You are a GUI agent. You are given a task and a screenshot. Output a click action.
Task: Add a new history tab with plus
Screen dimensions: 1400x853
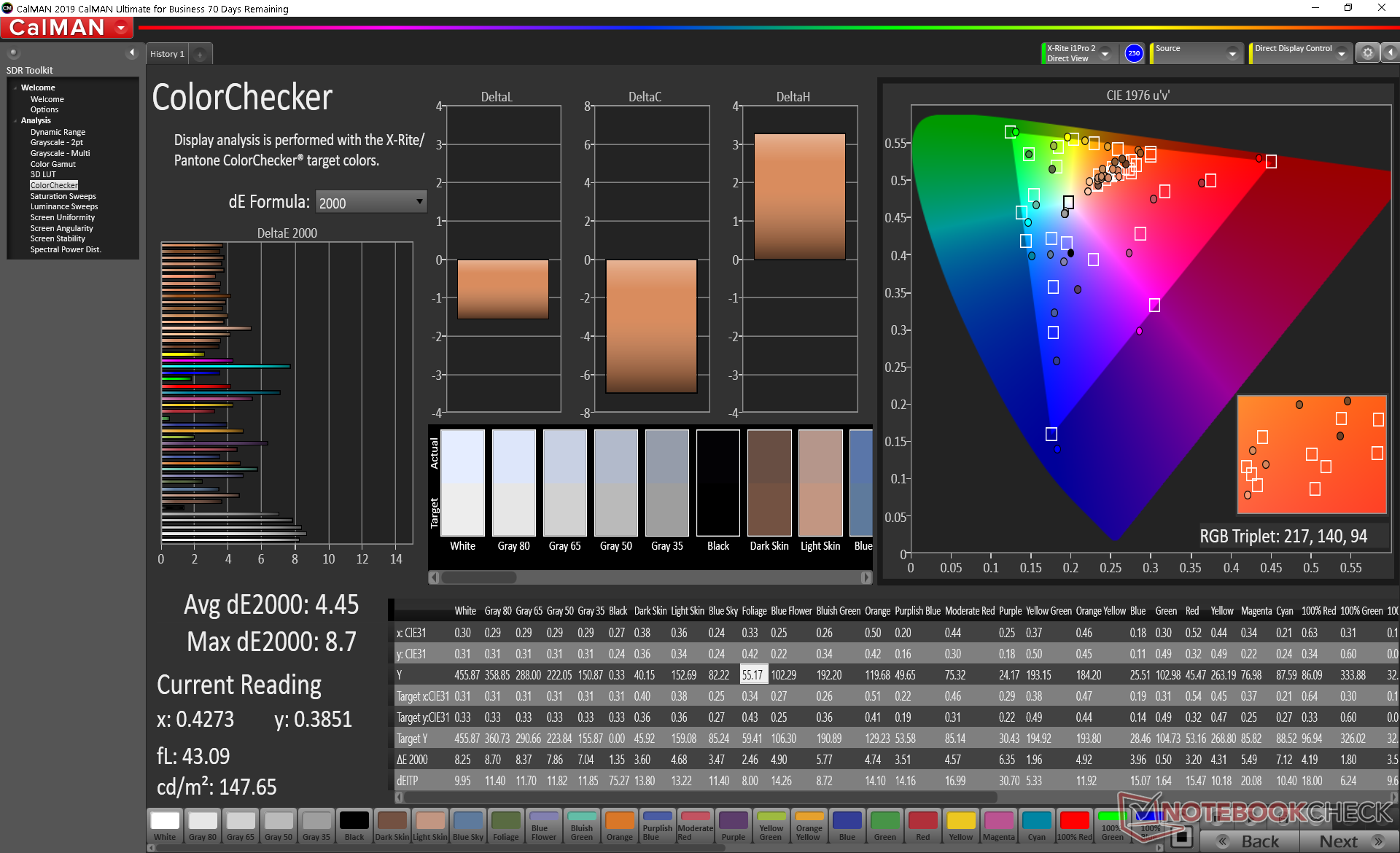pyautogui.click(x=200, y=55)
